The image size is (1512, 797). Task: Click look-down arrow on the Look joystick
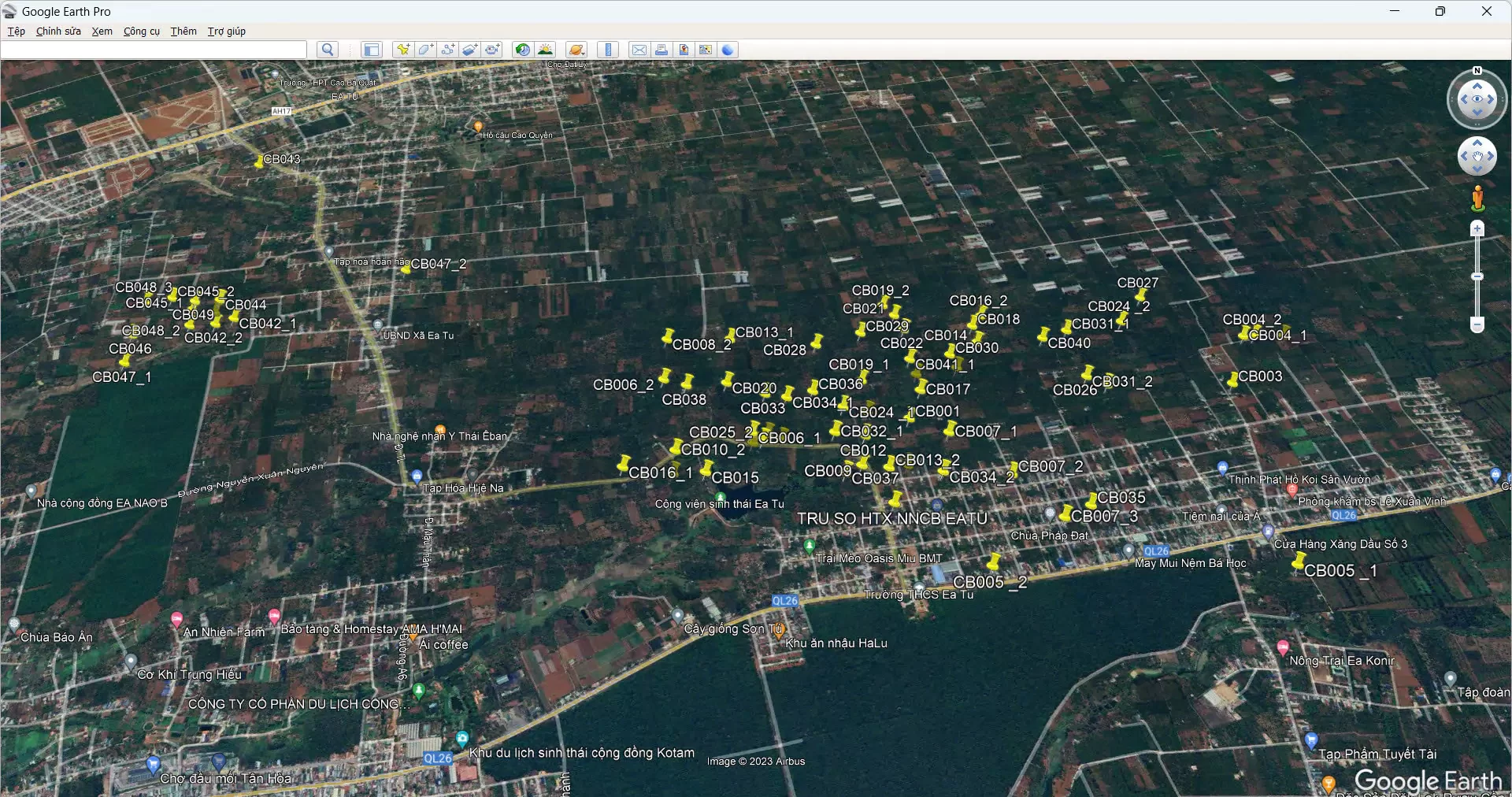tap(1477, 113)
